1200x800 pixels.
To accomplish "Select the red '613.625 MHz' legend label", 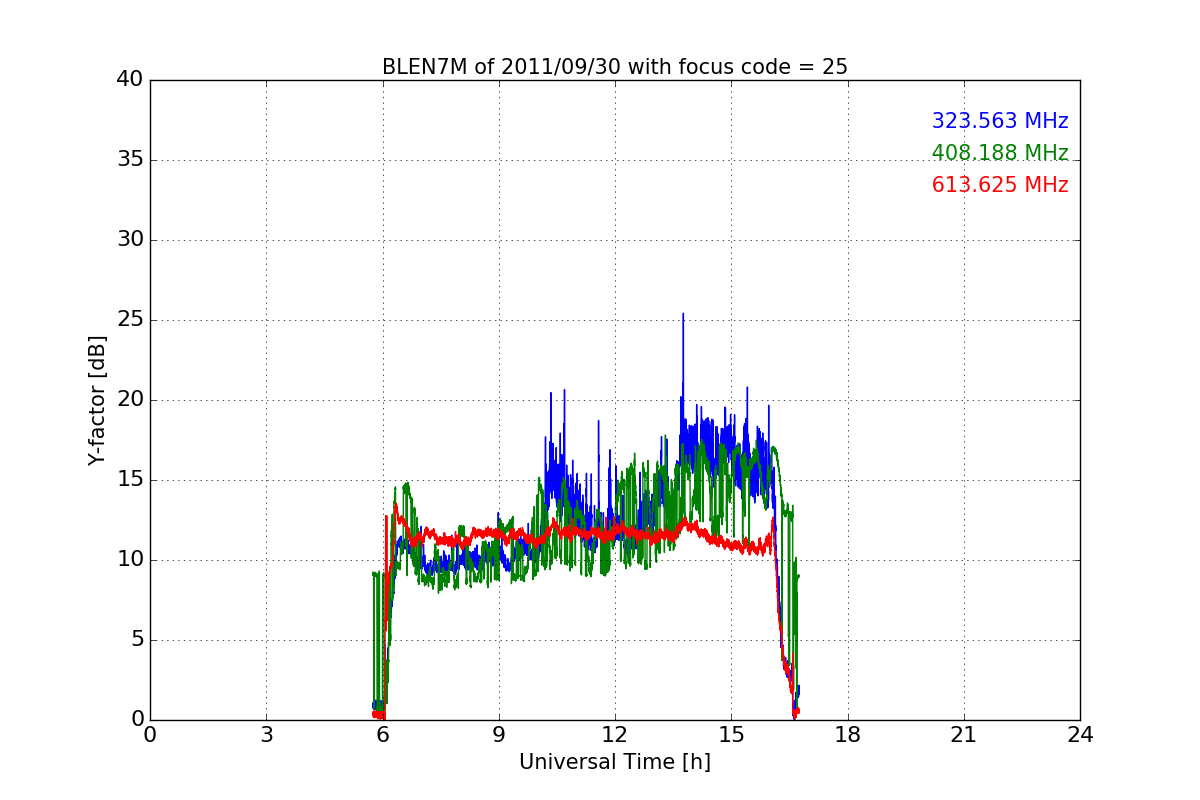I will [x=1000, y=185].
